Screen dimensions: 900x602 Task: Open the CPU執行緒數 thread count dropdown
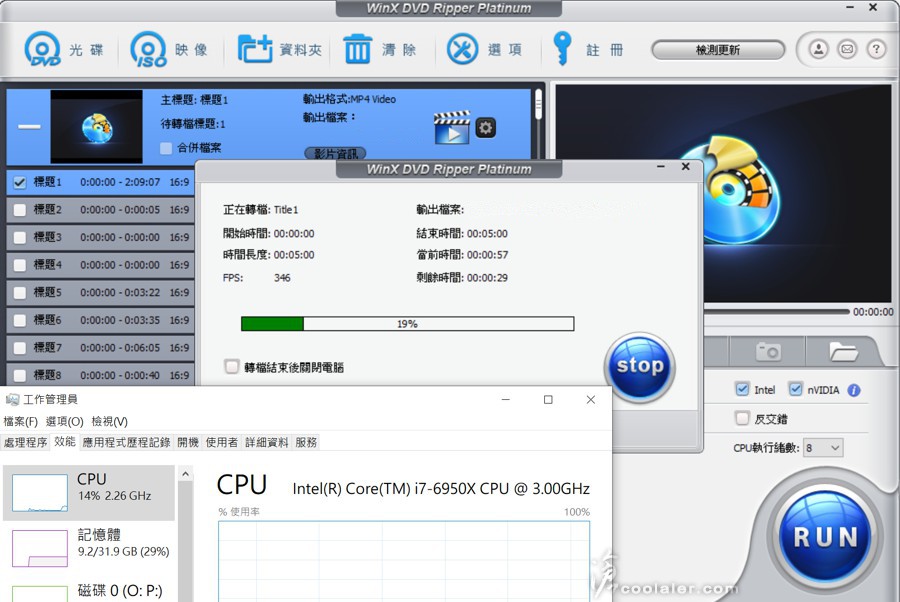point(823,448)
